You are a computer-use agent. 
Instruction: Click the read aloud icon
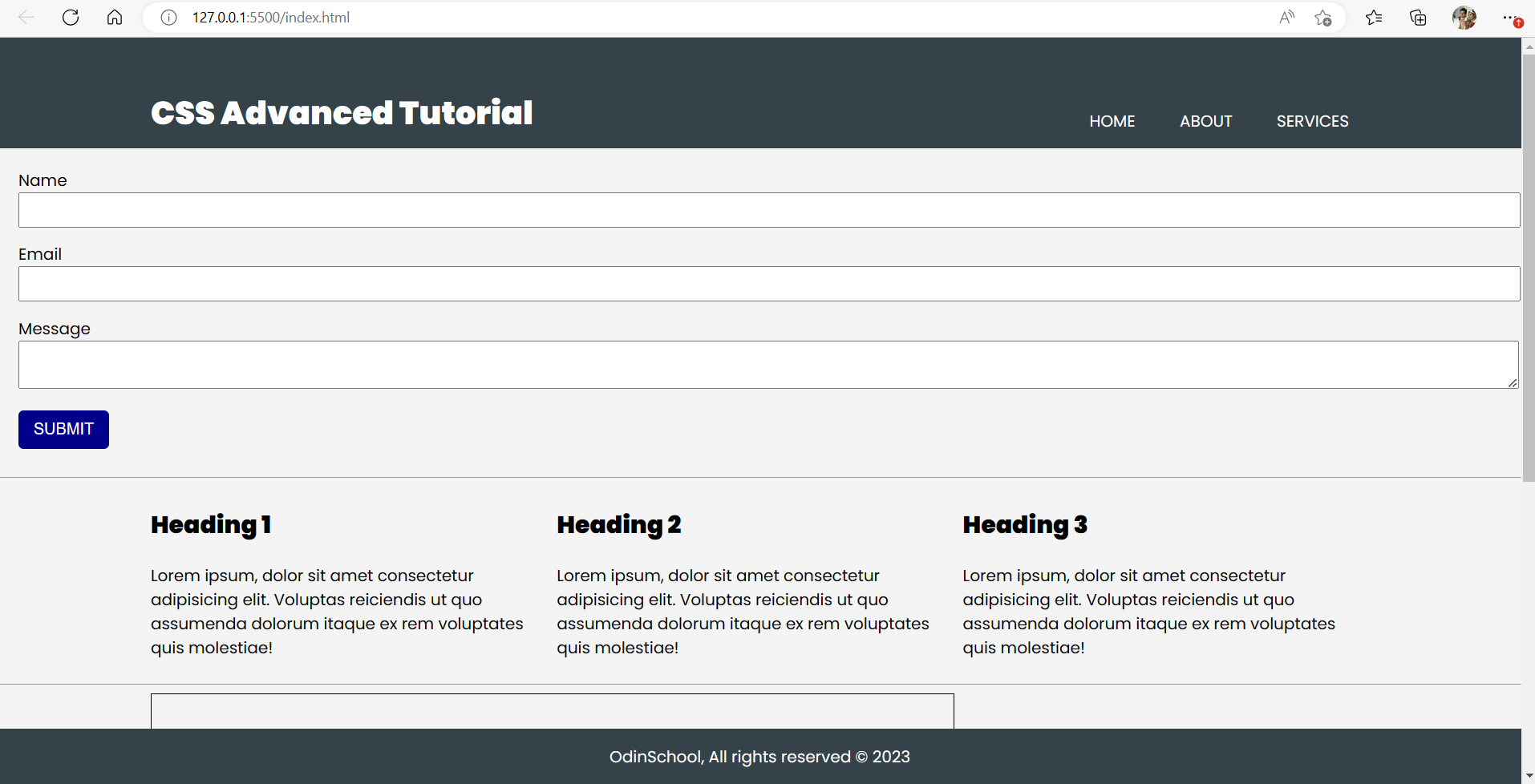pos(1286,18)
